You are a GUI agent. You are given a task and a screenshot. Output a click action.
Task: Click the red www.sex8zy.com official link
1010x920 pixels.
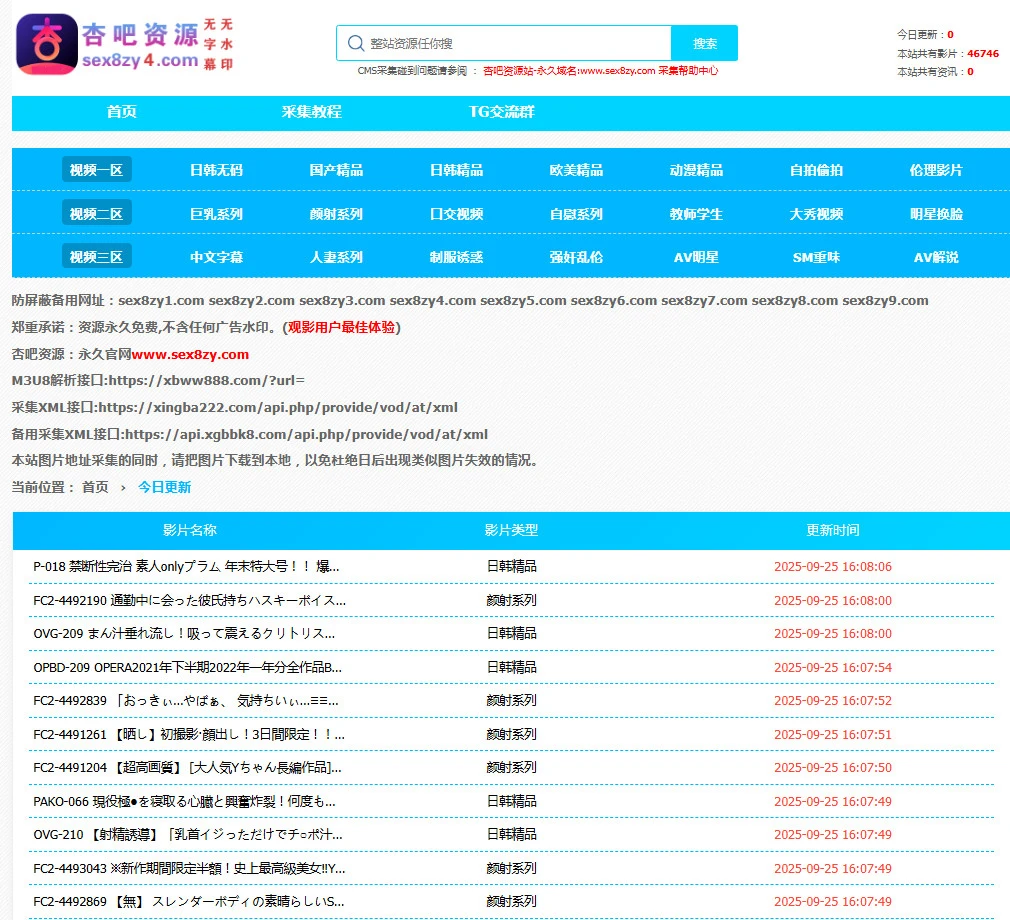coord(190,354)
